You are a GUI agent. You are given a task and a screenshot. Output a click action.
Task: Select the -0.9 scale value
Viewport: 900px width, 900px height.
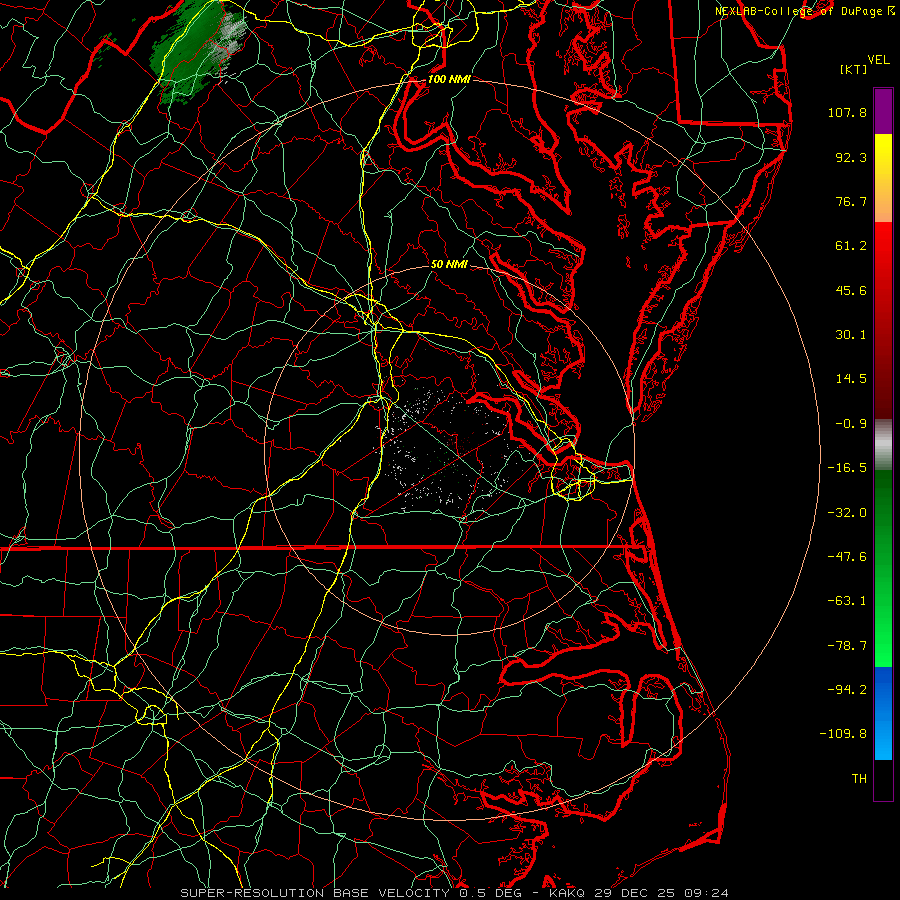851,424
